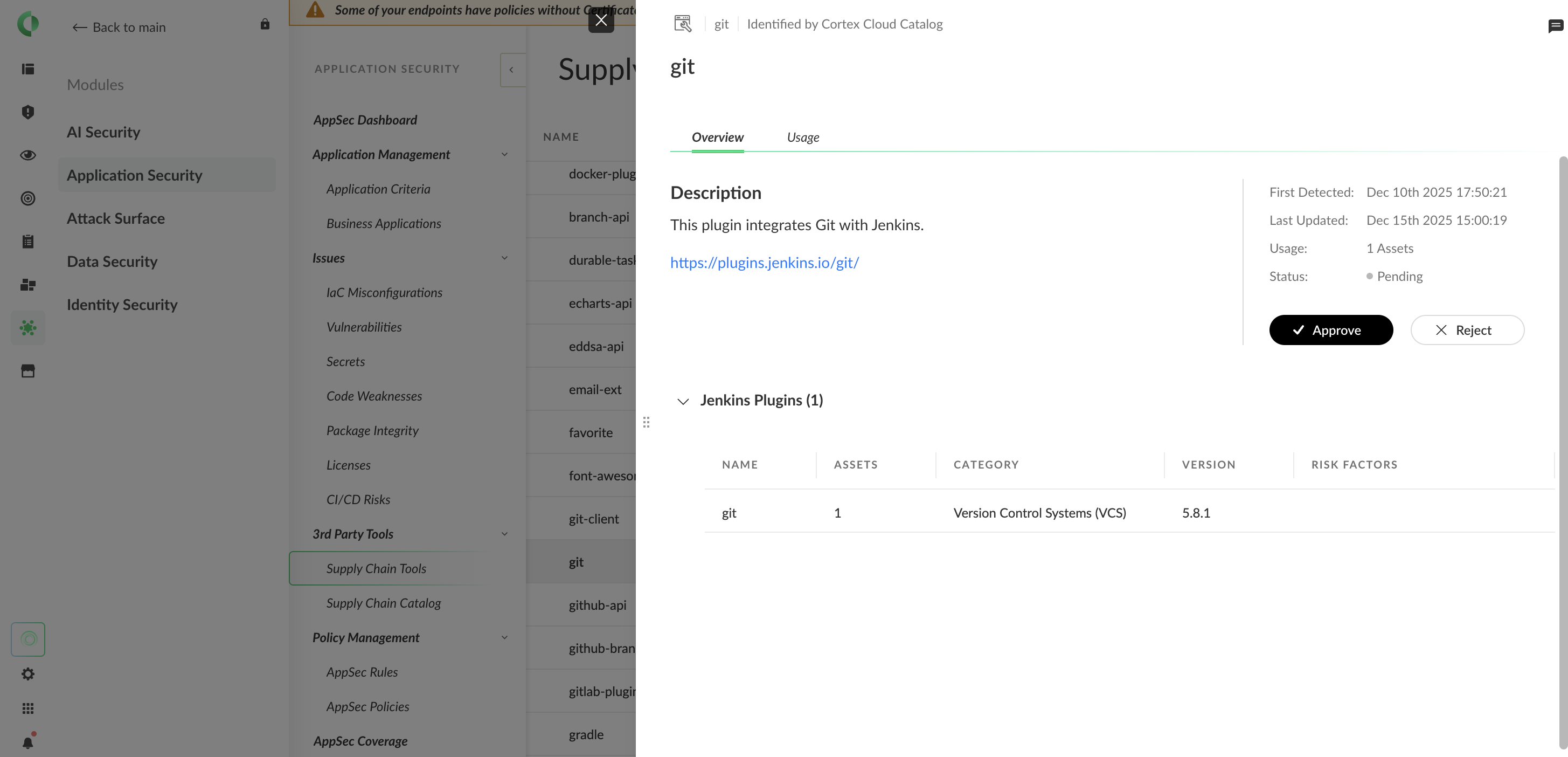Viewport: 1568px width, 757px height.
Task: Open the plugins.jenkins.io git link
Action: coord(764,263)
